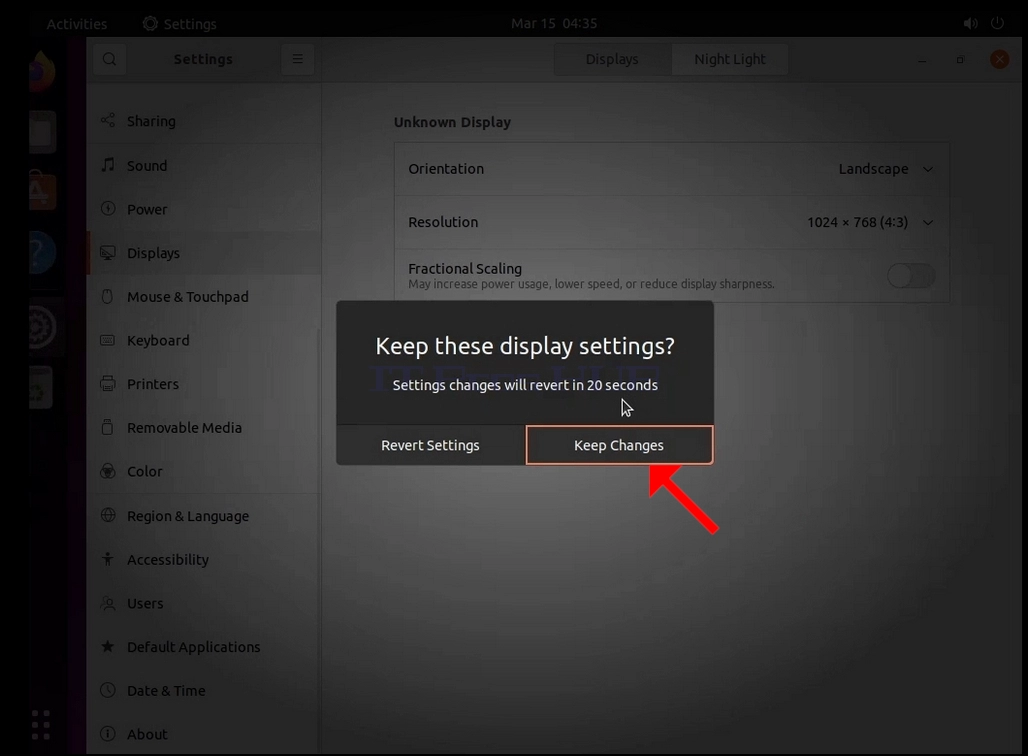Viewport: 1028px width, 756px height.
Task: Open Sound settings row
Action: [203, 165]
